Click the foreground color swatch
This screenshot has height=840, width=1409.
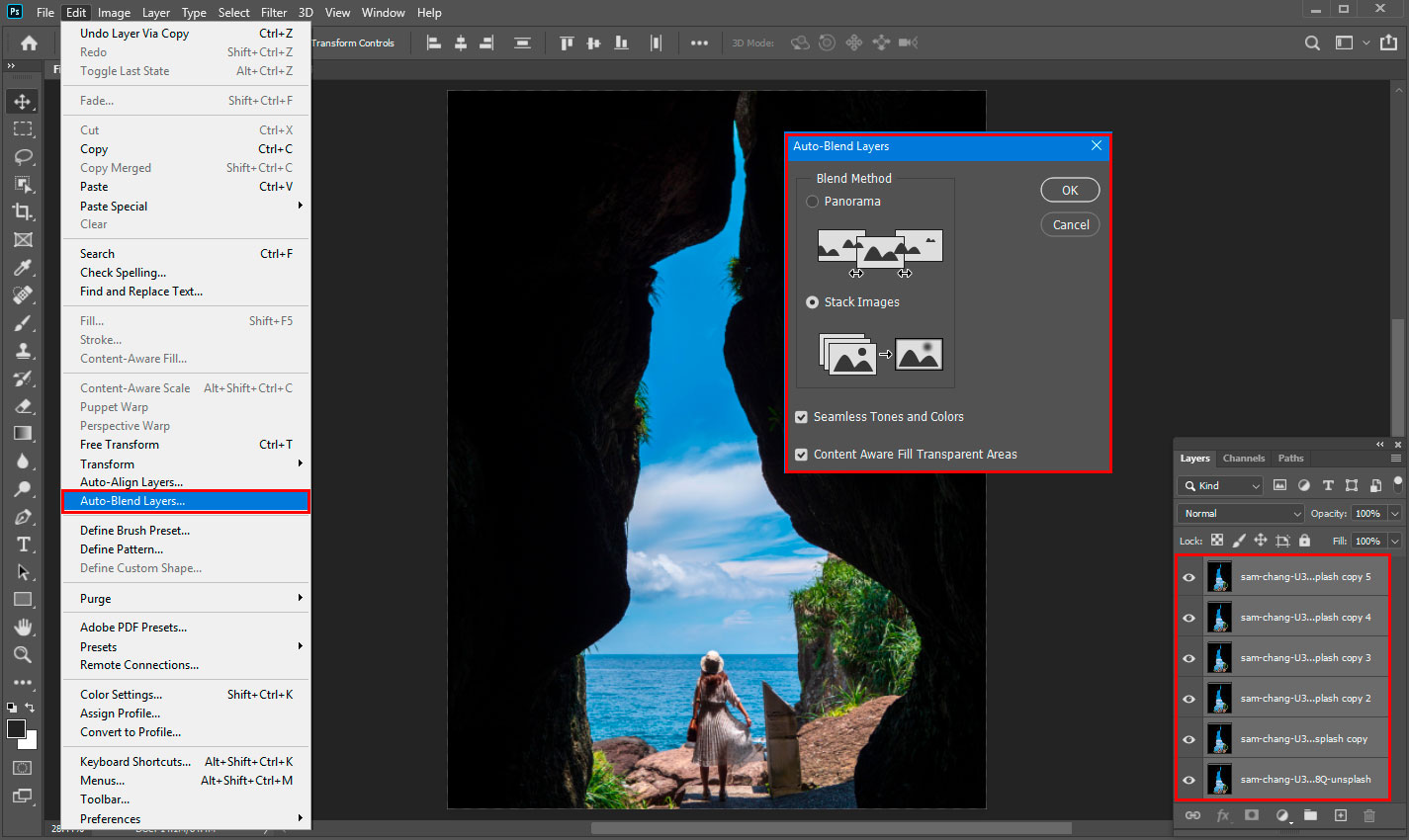click(16, 729)
